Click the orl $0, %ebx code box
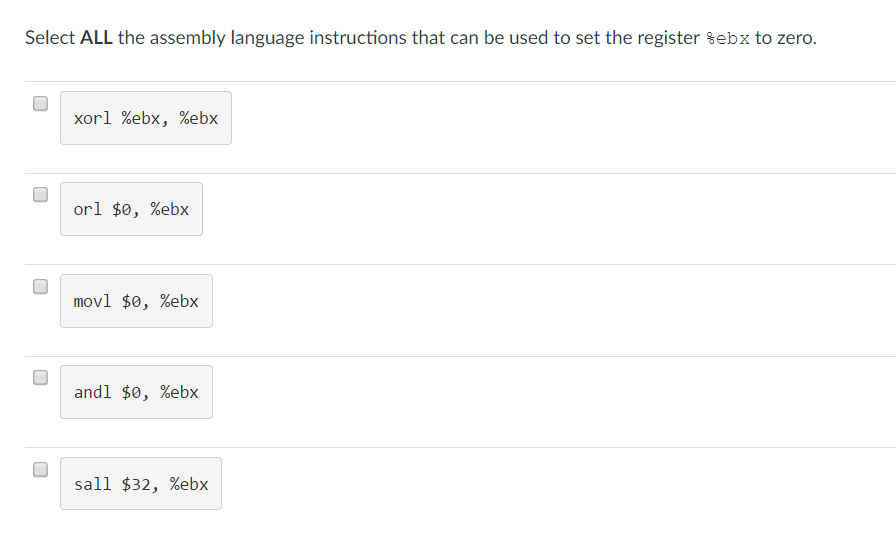 (x=131, y=209)
